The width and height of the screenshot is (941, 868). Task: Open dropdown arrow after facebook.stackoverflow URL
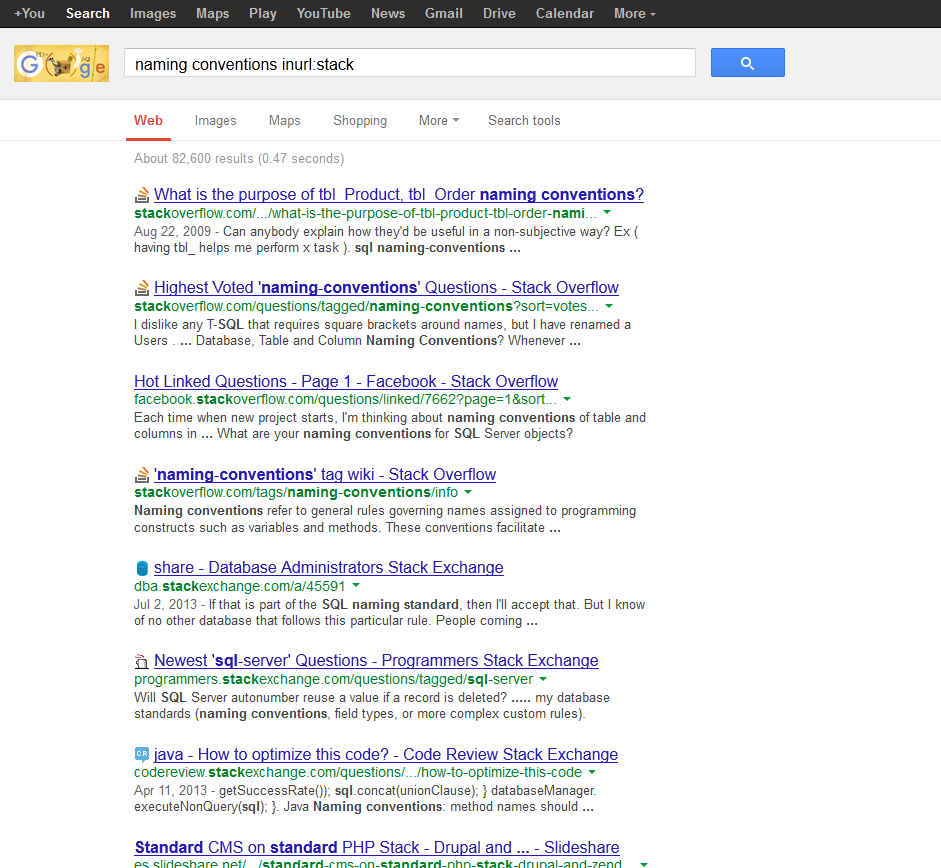point(567,399)
